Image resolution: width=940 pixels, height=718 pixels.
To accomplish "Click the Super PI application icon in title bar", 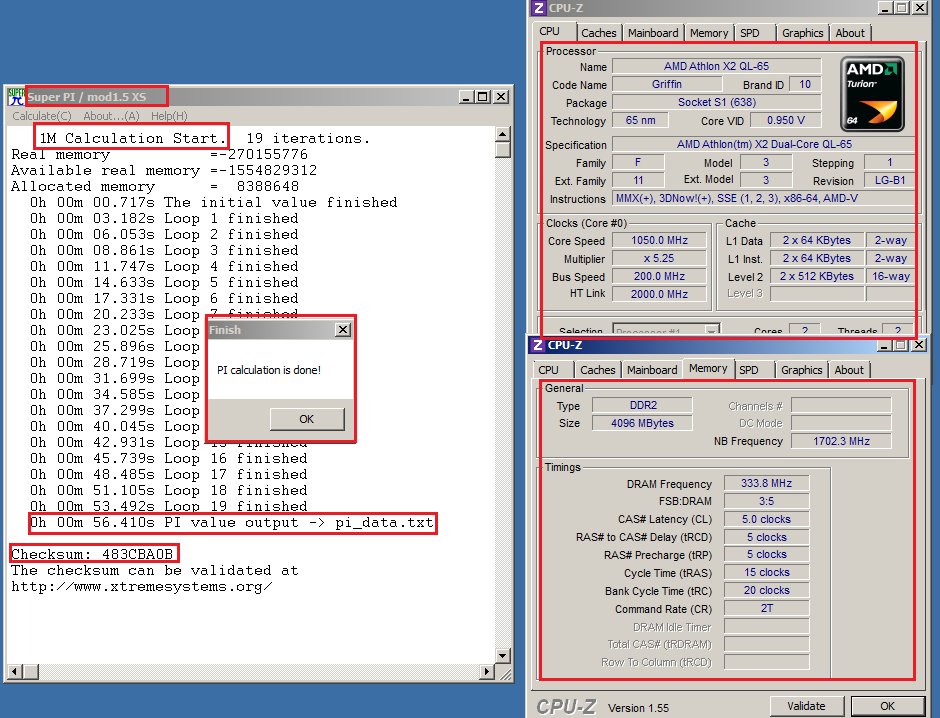I will (x=16, y=96).
